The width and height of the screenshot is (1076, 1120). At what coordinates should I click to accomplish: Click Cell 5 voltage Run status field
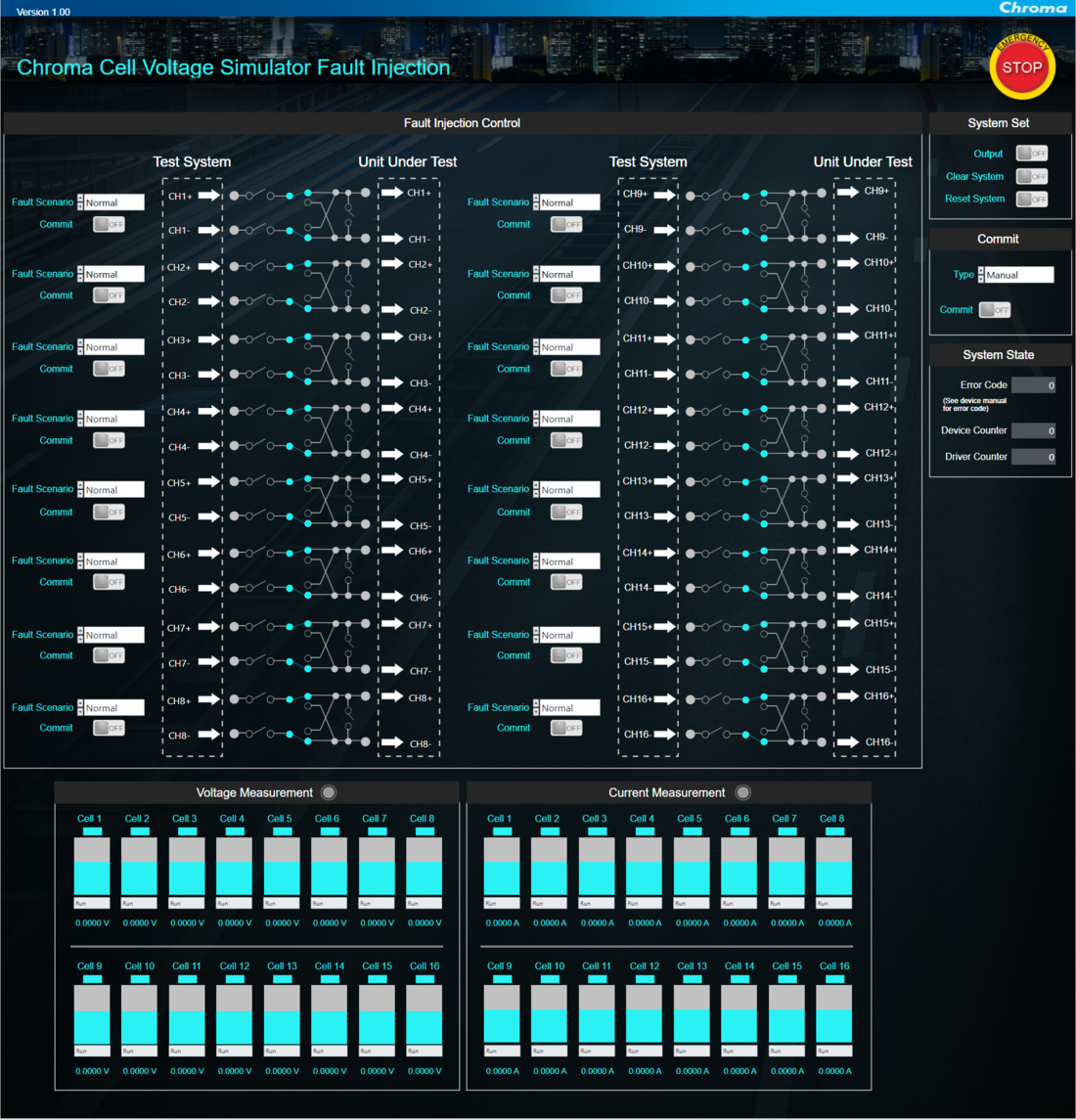(x=283, y=904)
